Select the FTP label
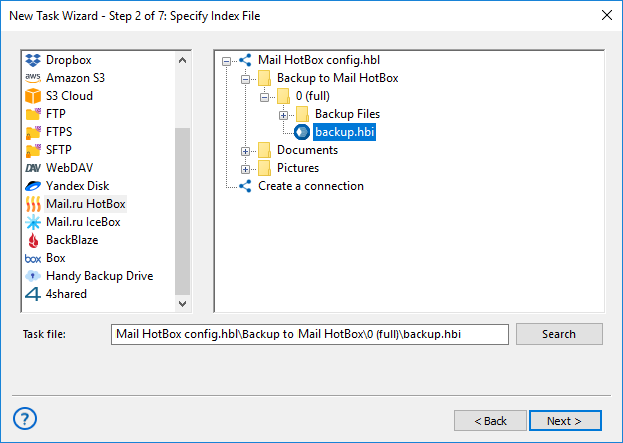The height and width of the screenshot is (443, 623). tap(56, 114)
